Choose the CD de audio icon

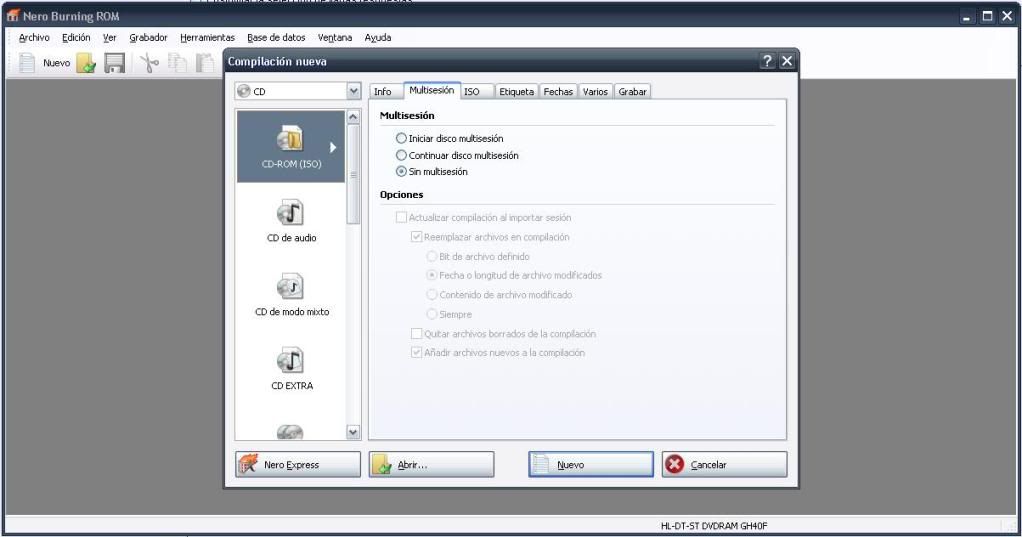(x=291, y=213)
